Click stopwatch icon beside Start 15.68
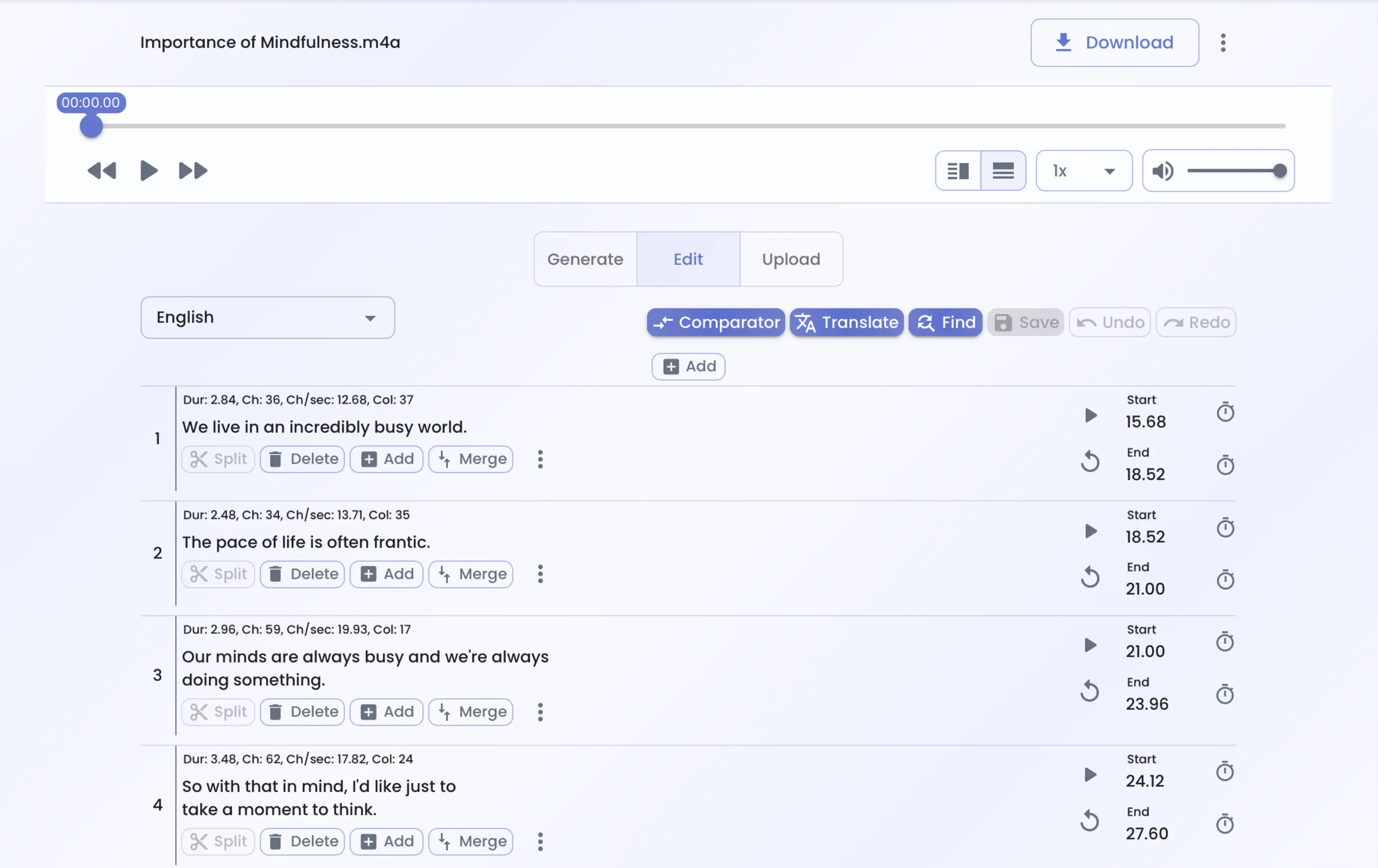The width and height of the screenshot is (1378, 868). pos(1225,412)
